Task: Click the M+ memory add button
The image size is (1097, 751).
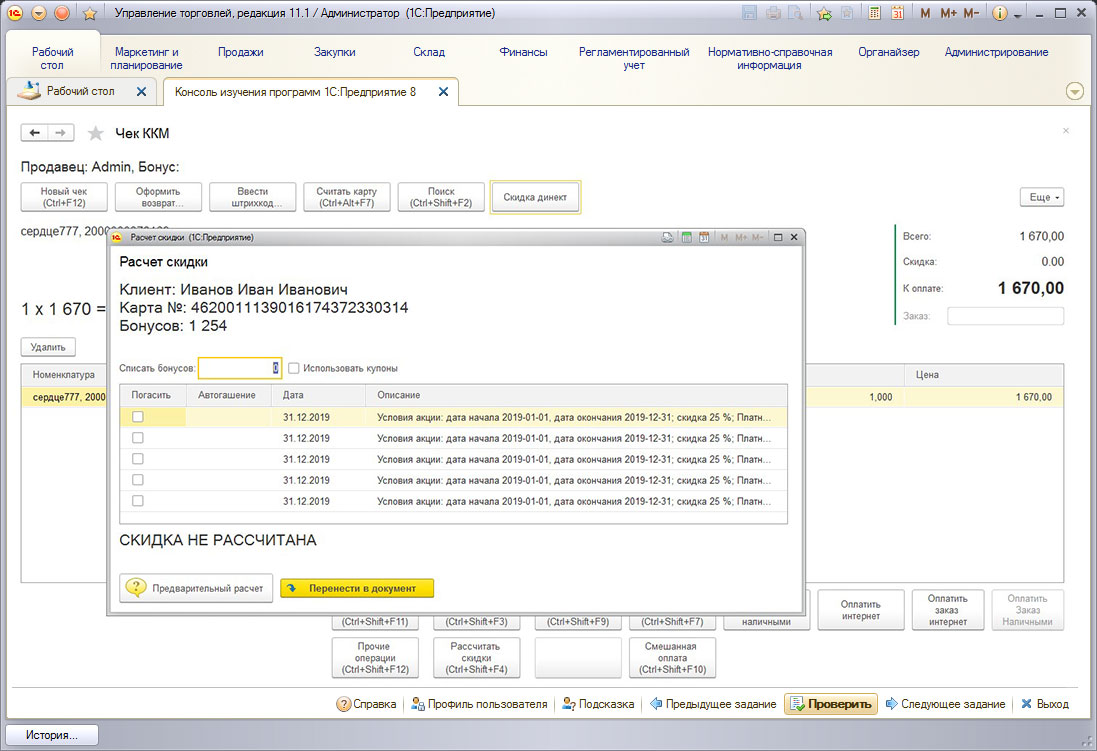Action: (948, 14)
